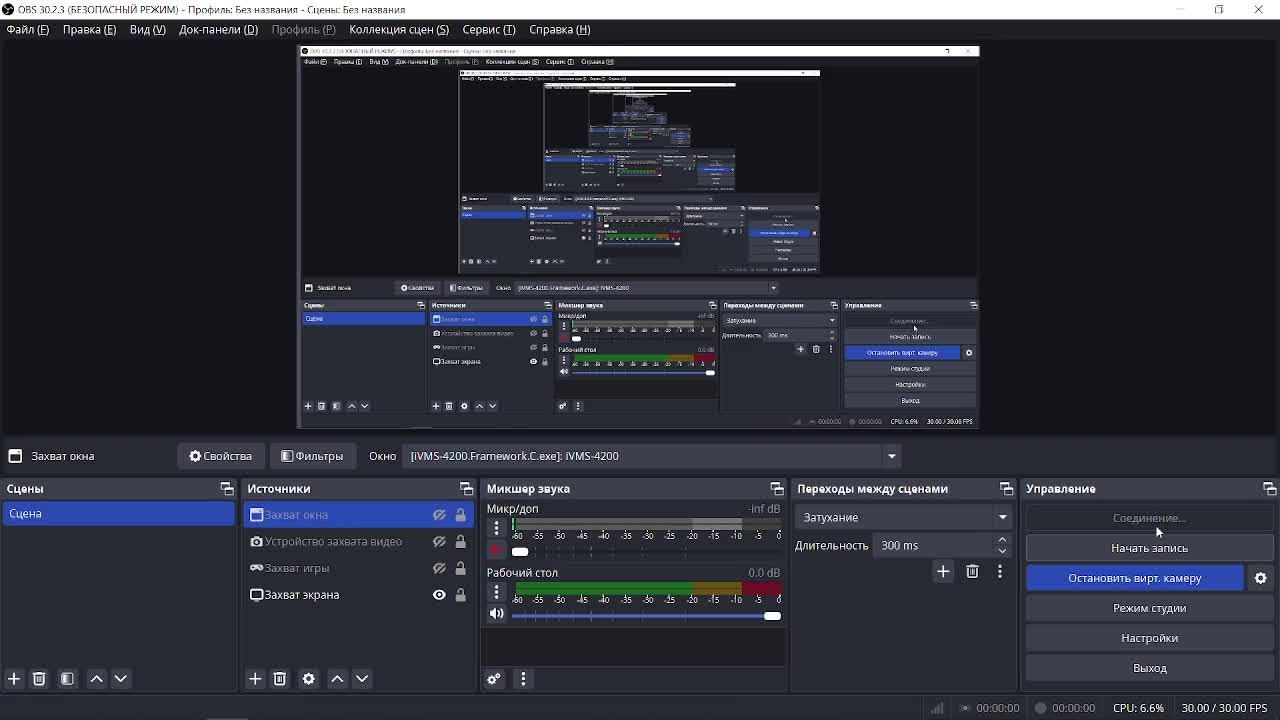
Task: Click the Фильтры button
Action: coord(312,456)
